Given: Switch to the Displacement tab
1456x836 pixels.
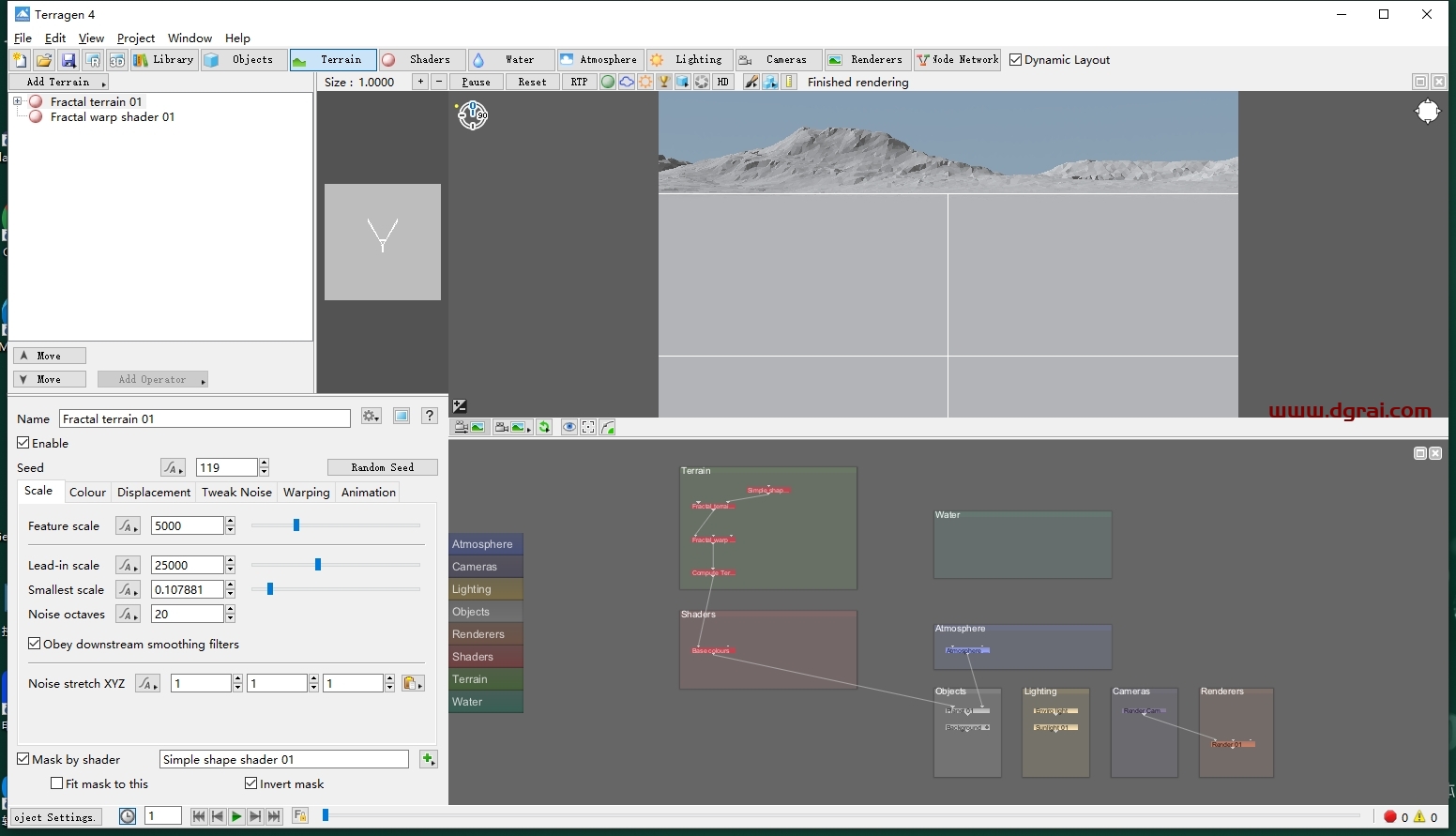Looking at the screenshot, I should (x=154, y=492).
